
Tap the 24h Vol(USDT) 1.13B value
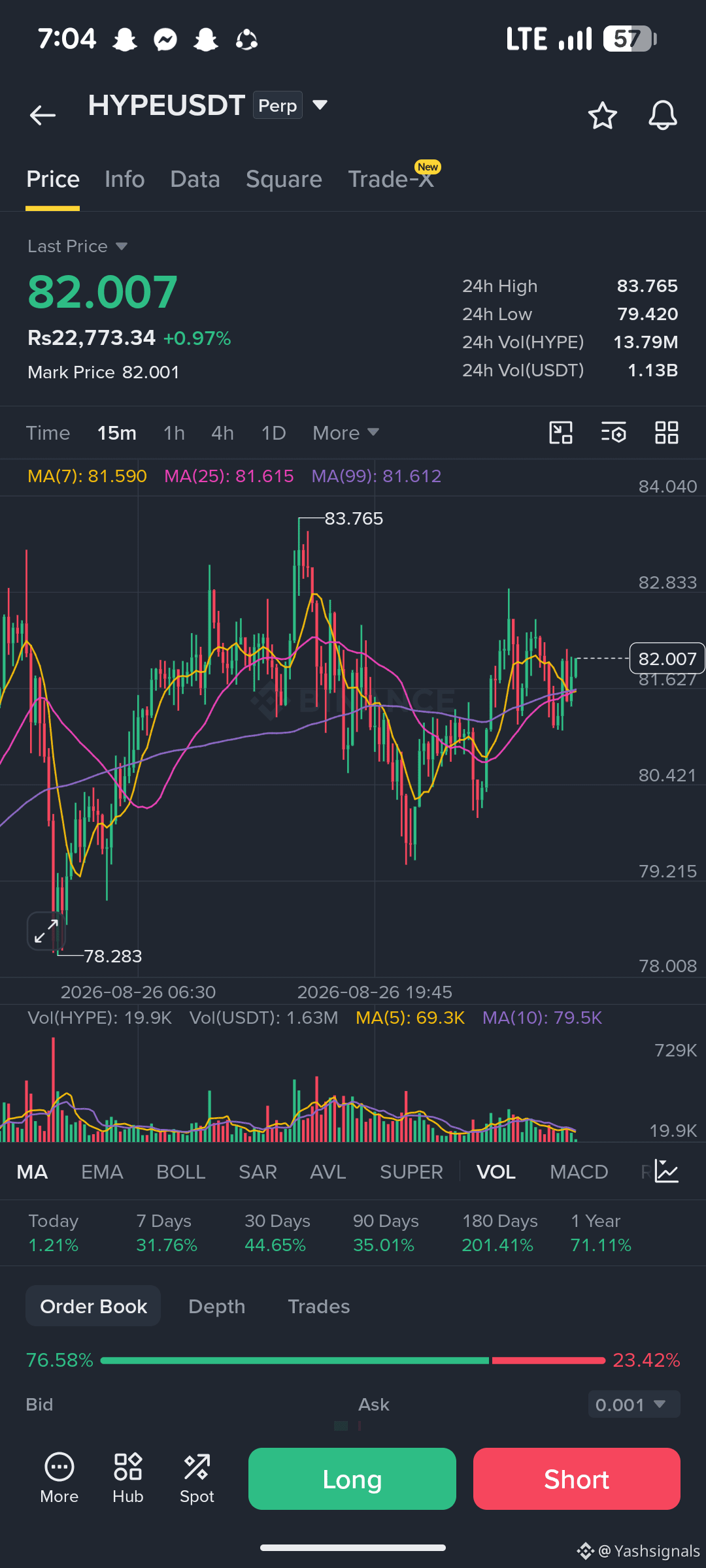(x=652, y=370)
